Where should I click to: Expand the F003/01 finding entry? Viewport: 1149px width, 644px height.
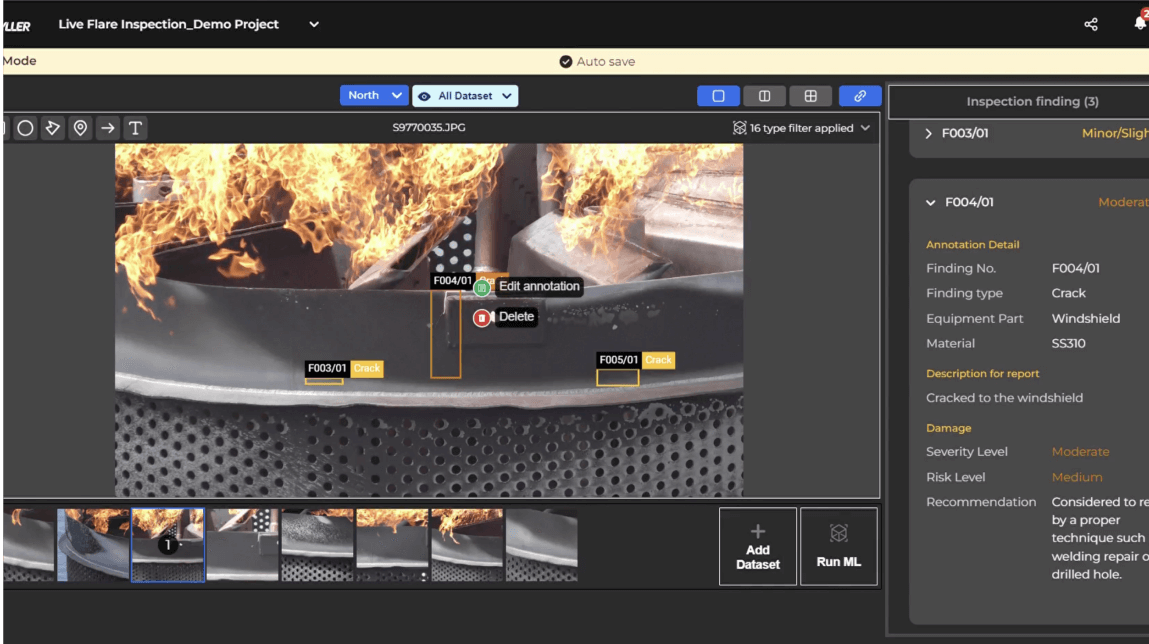click(x=929, y=134)
